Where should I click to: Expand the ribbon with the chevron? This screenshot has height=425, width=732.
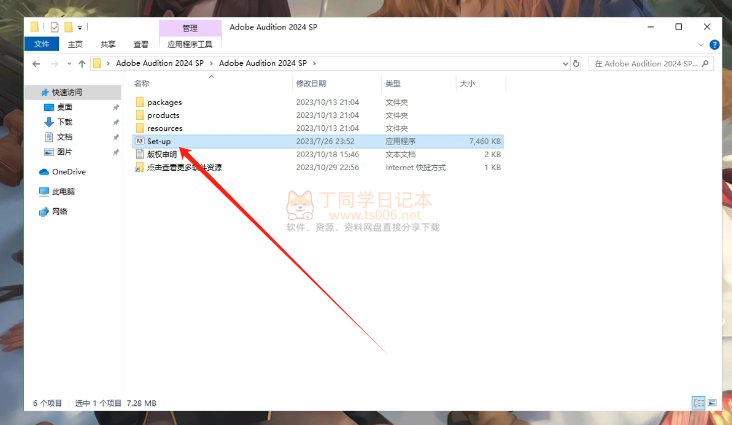[x=700, y=45]
